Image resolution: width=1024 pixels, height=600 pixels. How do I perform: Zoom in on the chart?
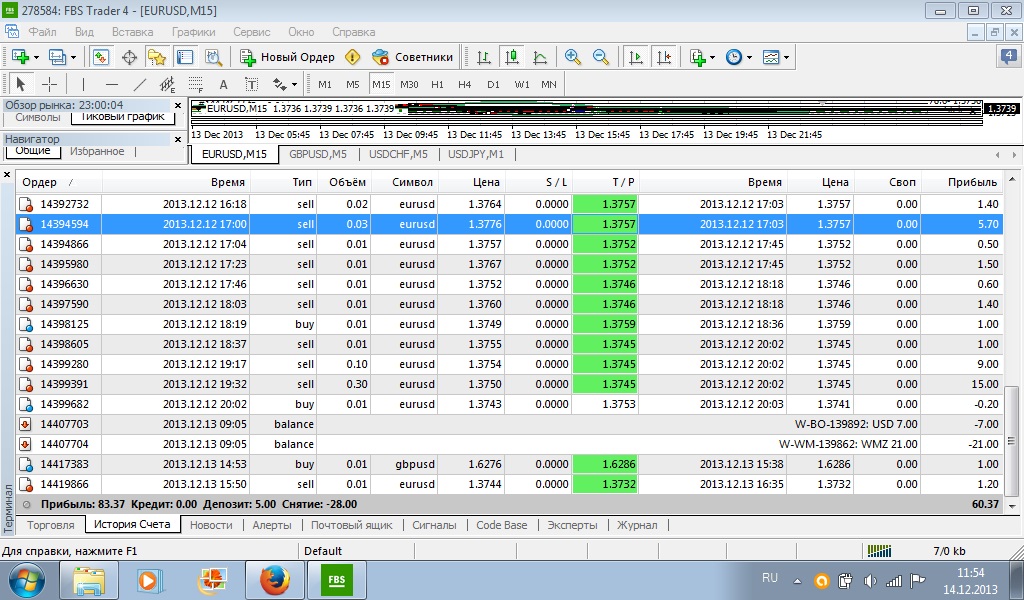pyautogui.click(x=573, y=57)
